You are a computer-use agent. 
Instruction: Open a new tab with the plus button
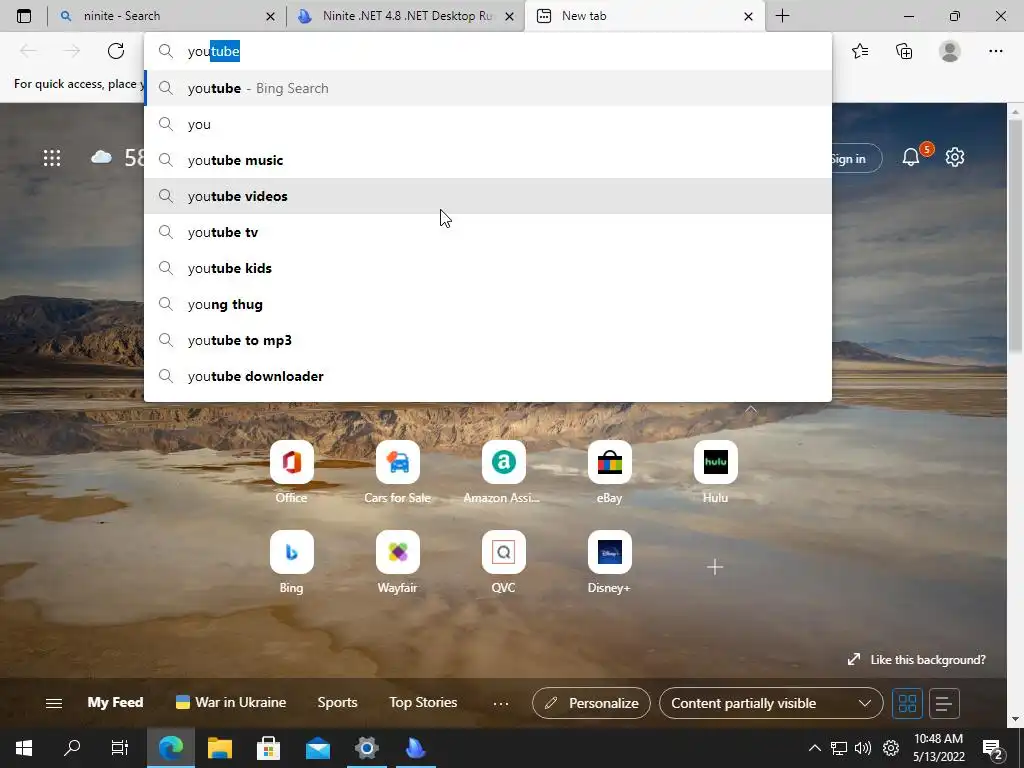click(782, 16)
